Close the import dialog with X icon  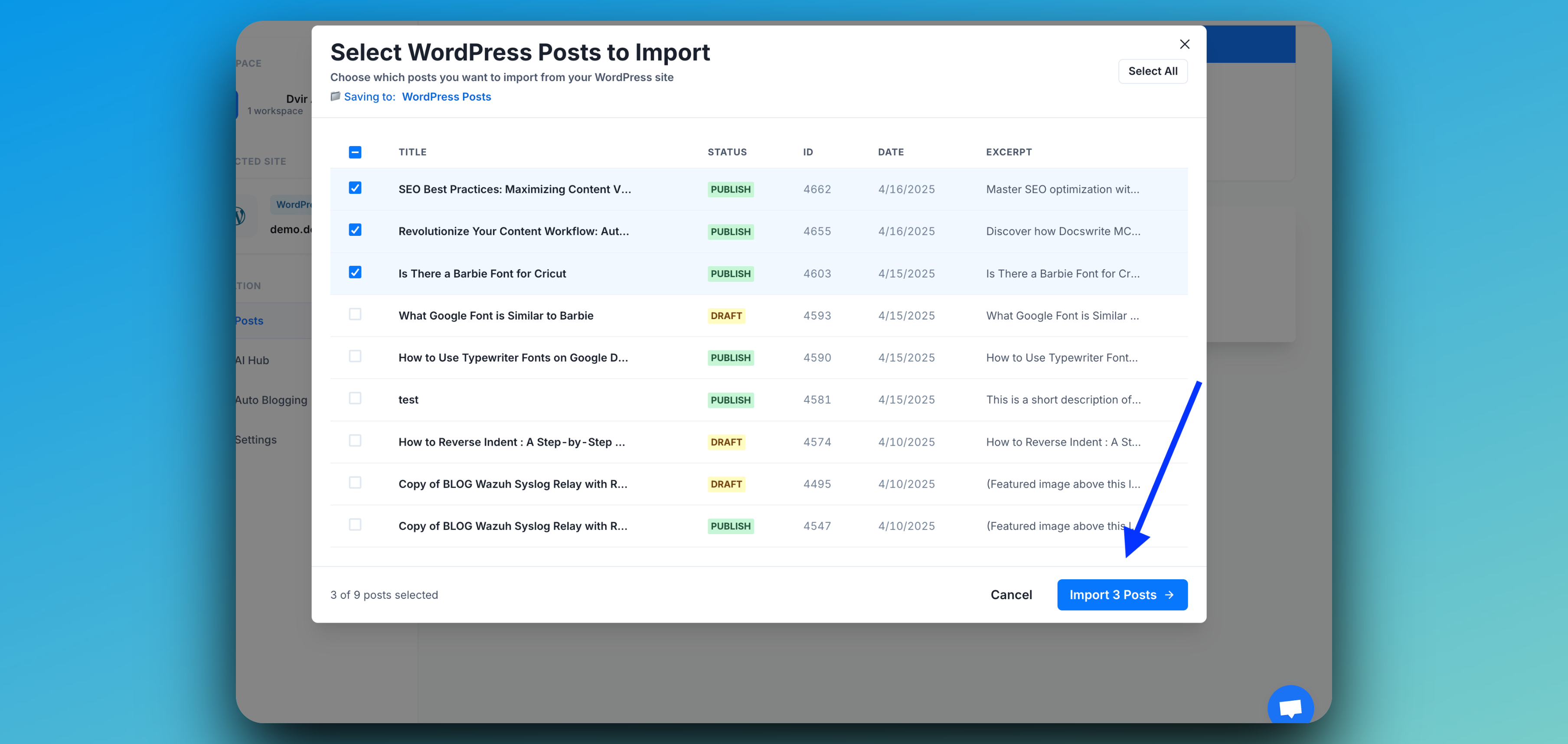(x=1184, y=44)
